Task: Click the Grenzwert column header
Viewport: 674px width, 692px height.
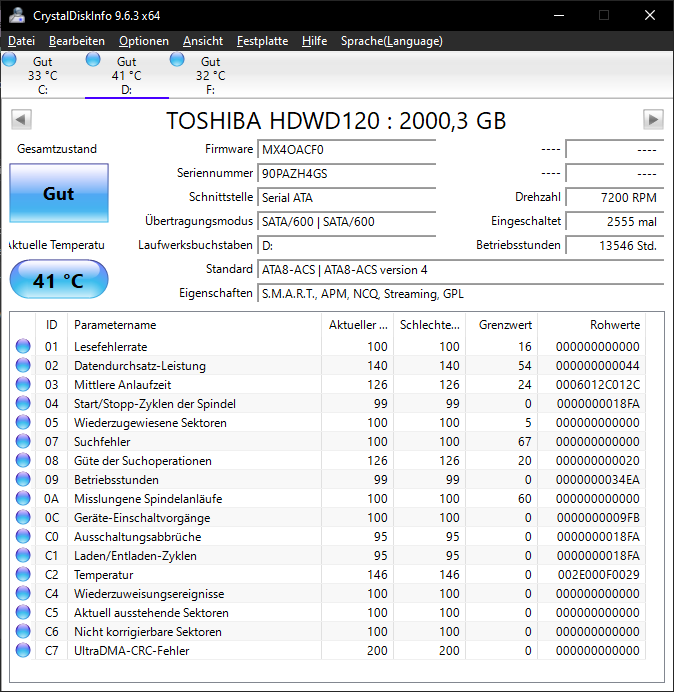Action: 501,325
